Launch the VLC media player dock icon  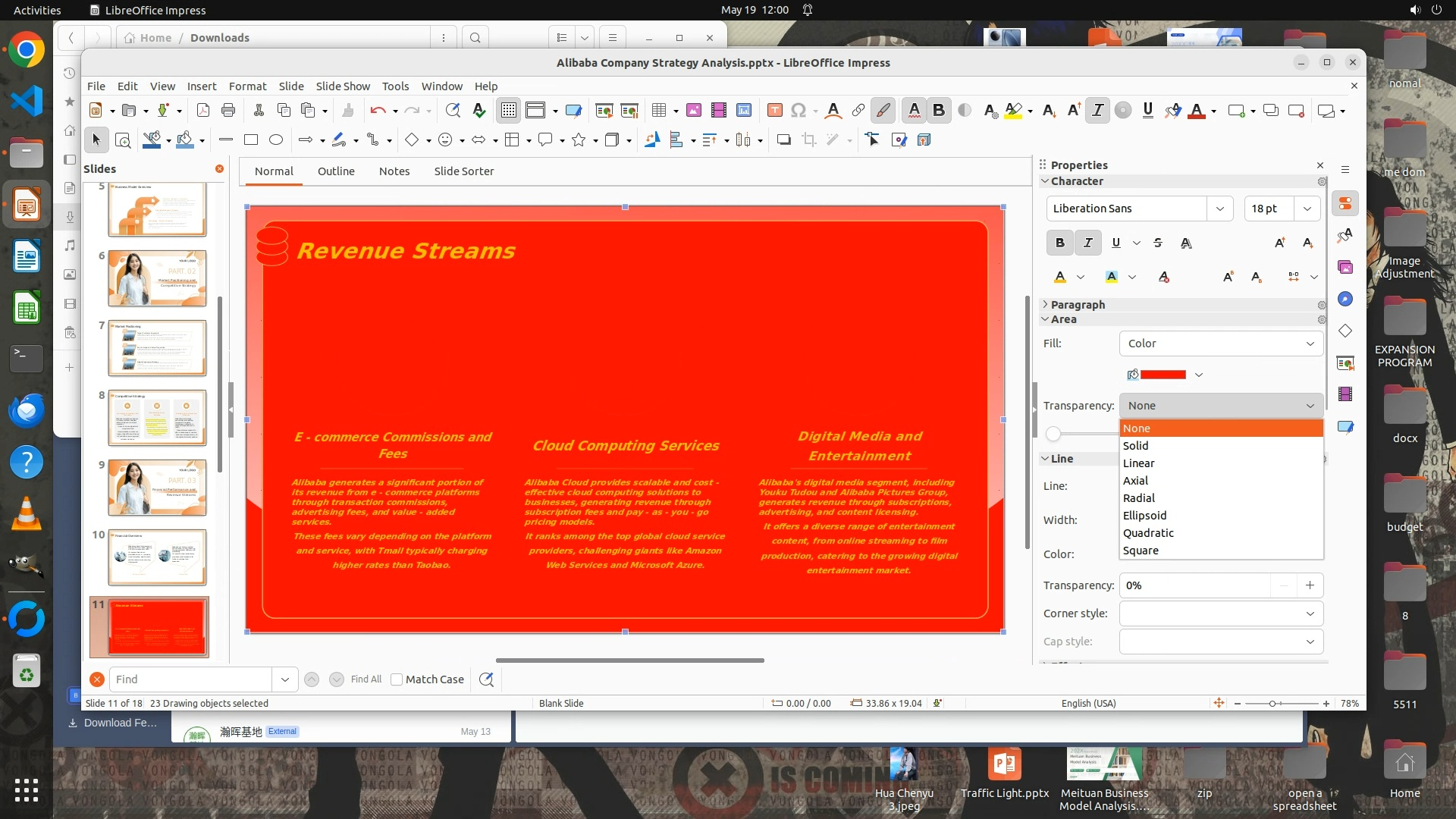[x=27, y=515]
